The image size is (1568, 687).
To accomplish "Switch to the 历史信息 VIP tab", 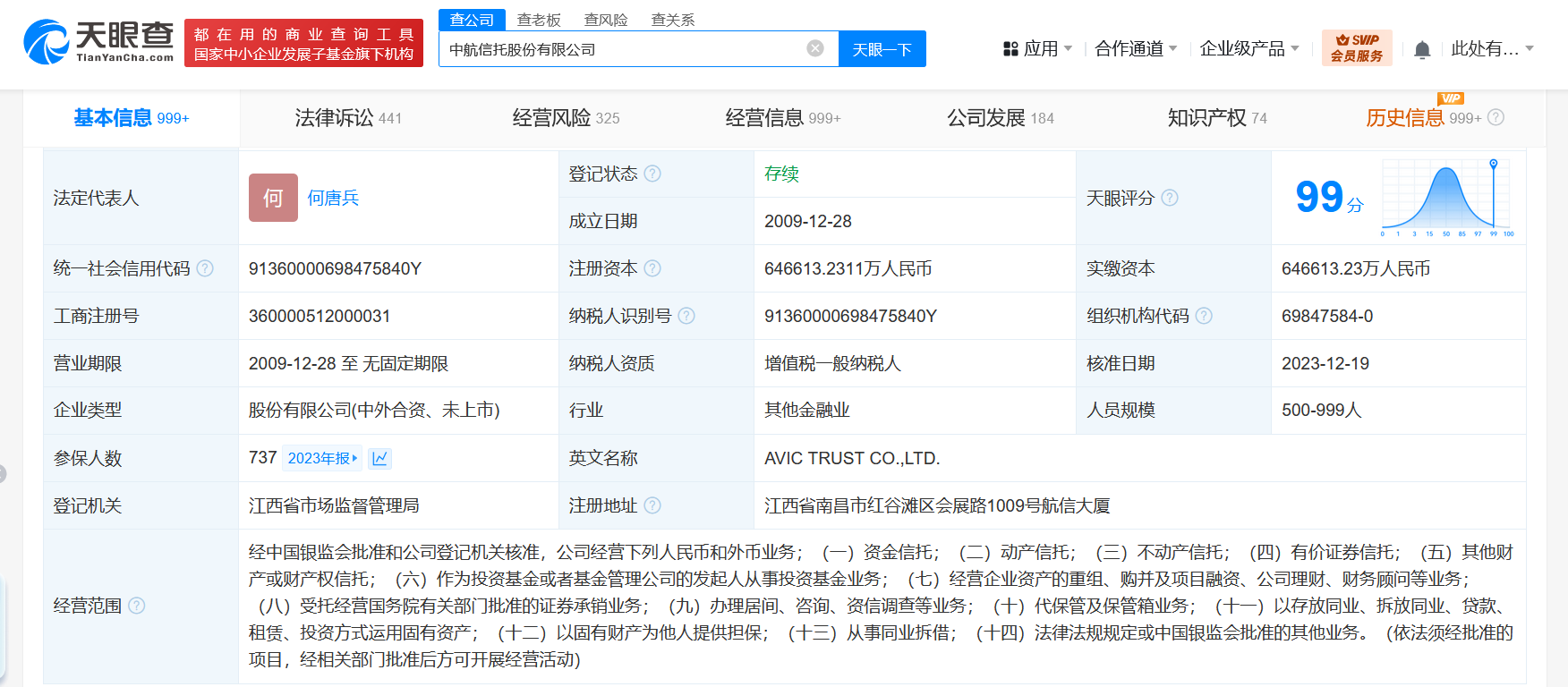I will click(x=1423, y=118).
